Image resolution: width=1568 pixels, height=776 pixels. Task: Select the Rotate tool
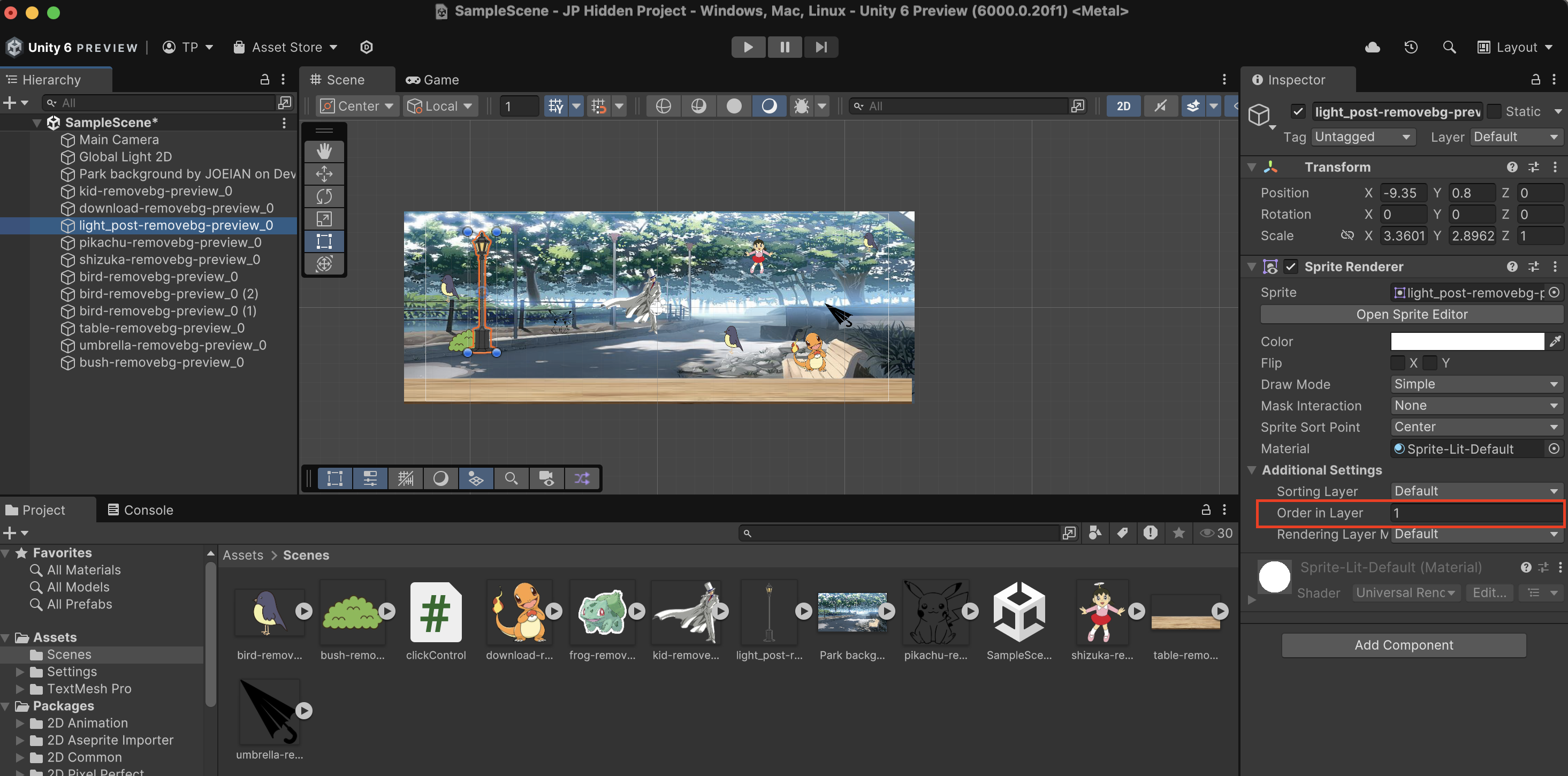(x=324, y=196)
